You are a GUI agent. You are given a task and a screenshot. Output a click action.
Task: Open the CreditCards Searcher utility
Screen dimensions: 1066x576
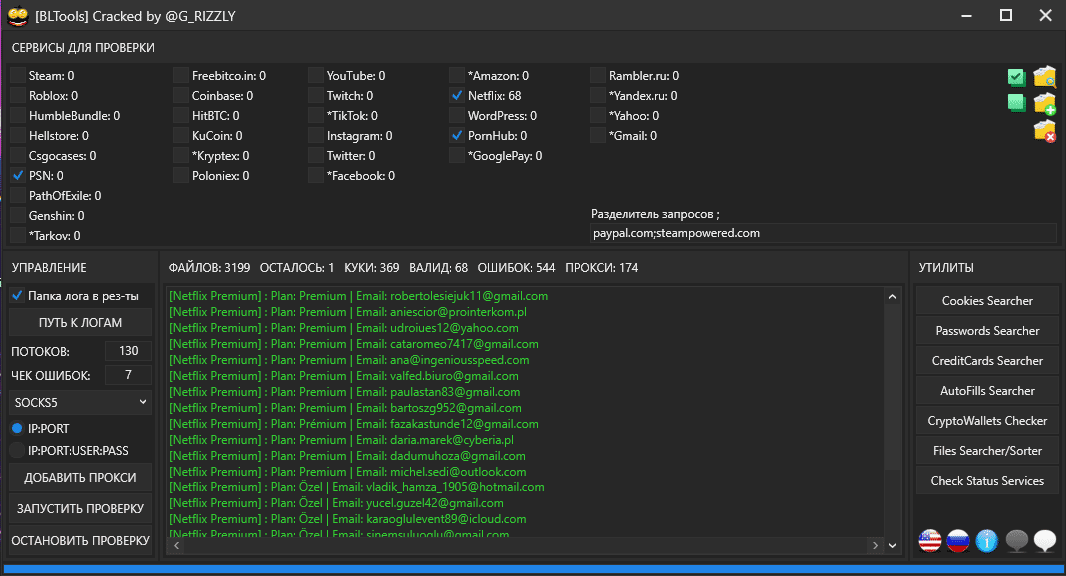(x=987, y=360)
